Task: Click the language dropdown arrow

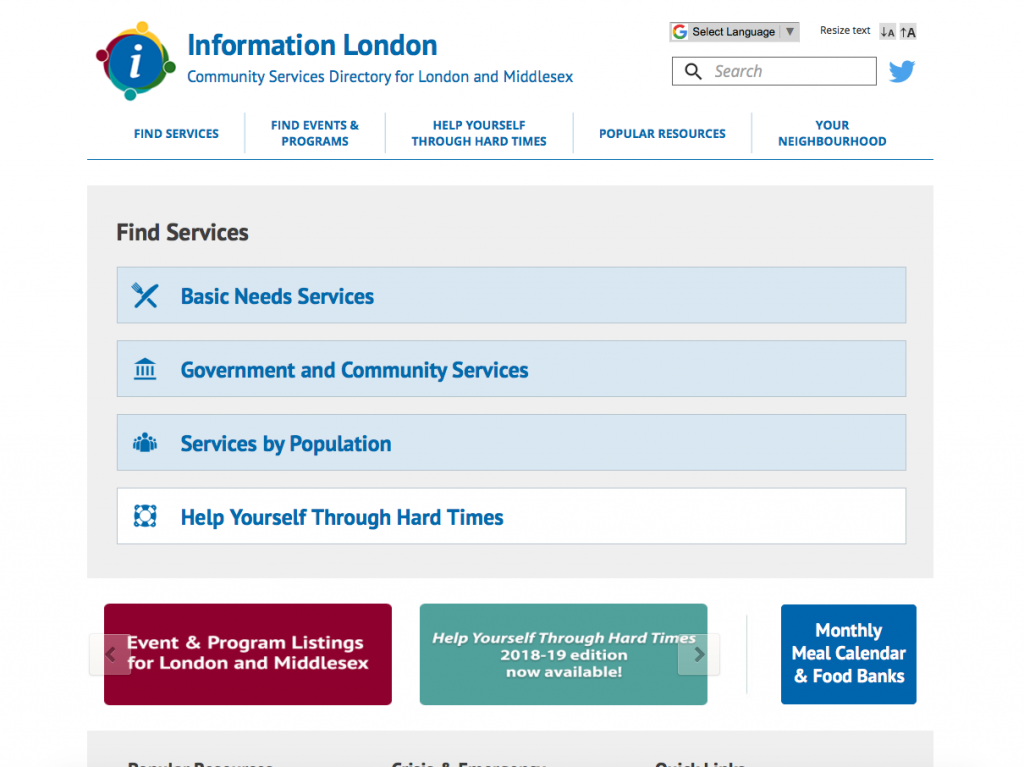Action: [790, 31]
